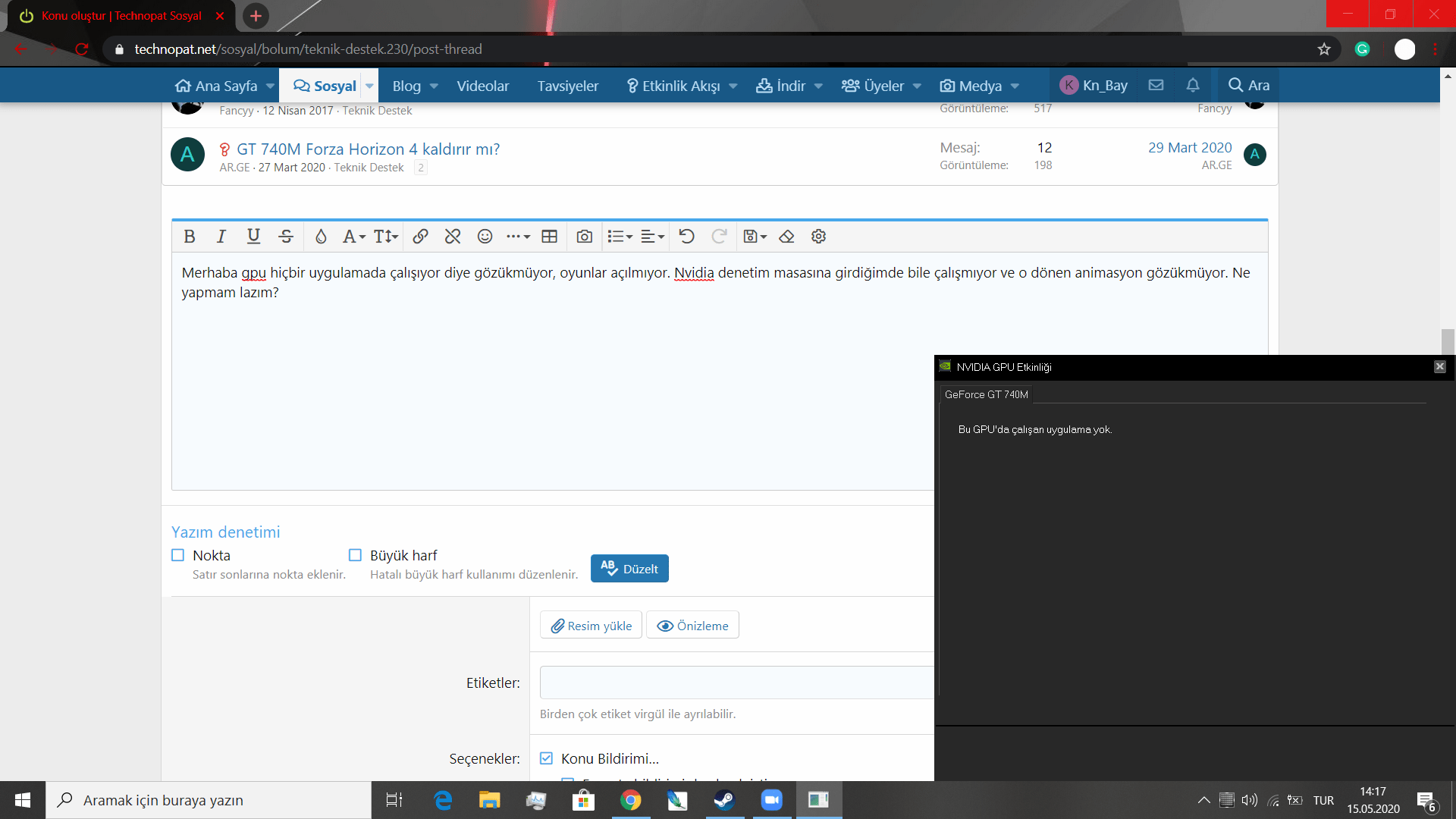1456x819 pixels.
Task: Open the Videolar menu item
Action: [x=482, y=86]
